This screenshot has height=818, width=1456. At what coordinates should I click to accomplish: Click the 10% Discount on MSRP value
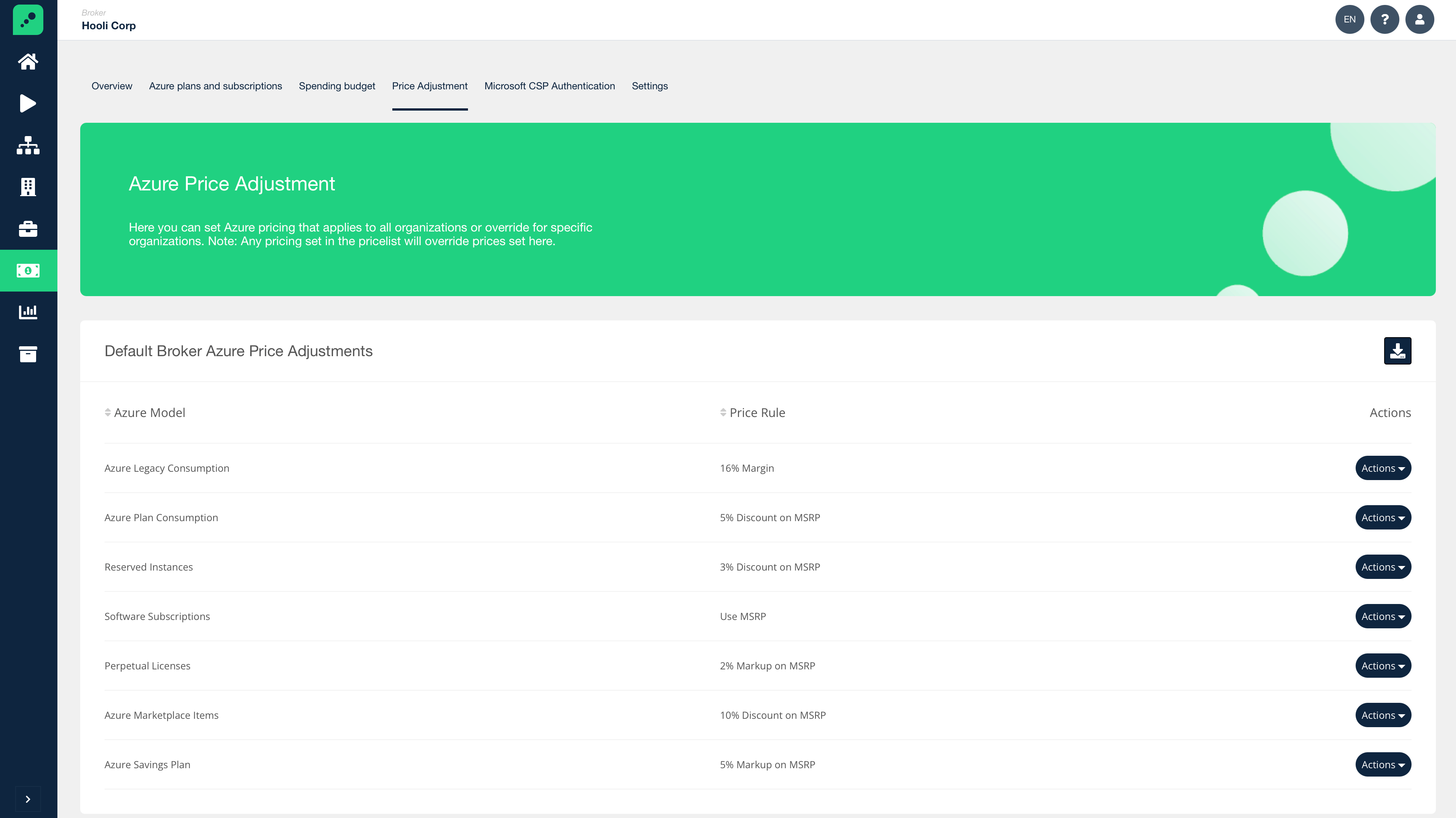click(772, 715)
